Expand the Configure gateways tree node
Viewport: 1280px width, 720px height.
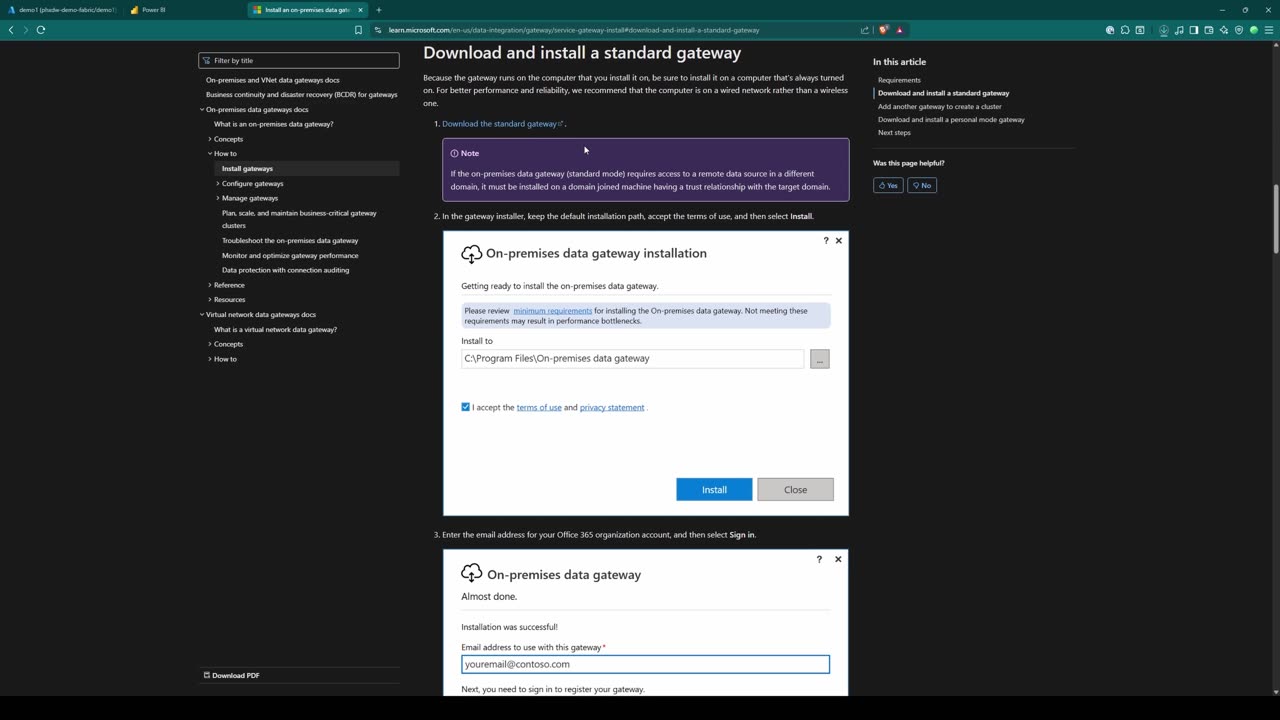tap(218, 184)
